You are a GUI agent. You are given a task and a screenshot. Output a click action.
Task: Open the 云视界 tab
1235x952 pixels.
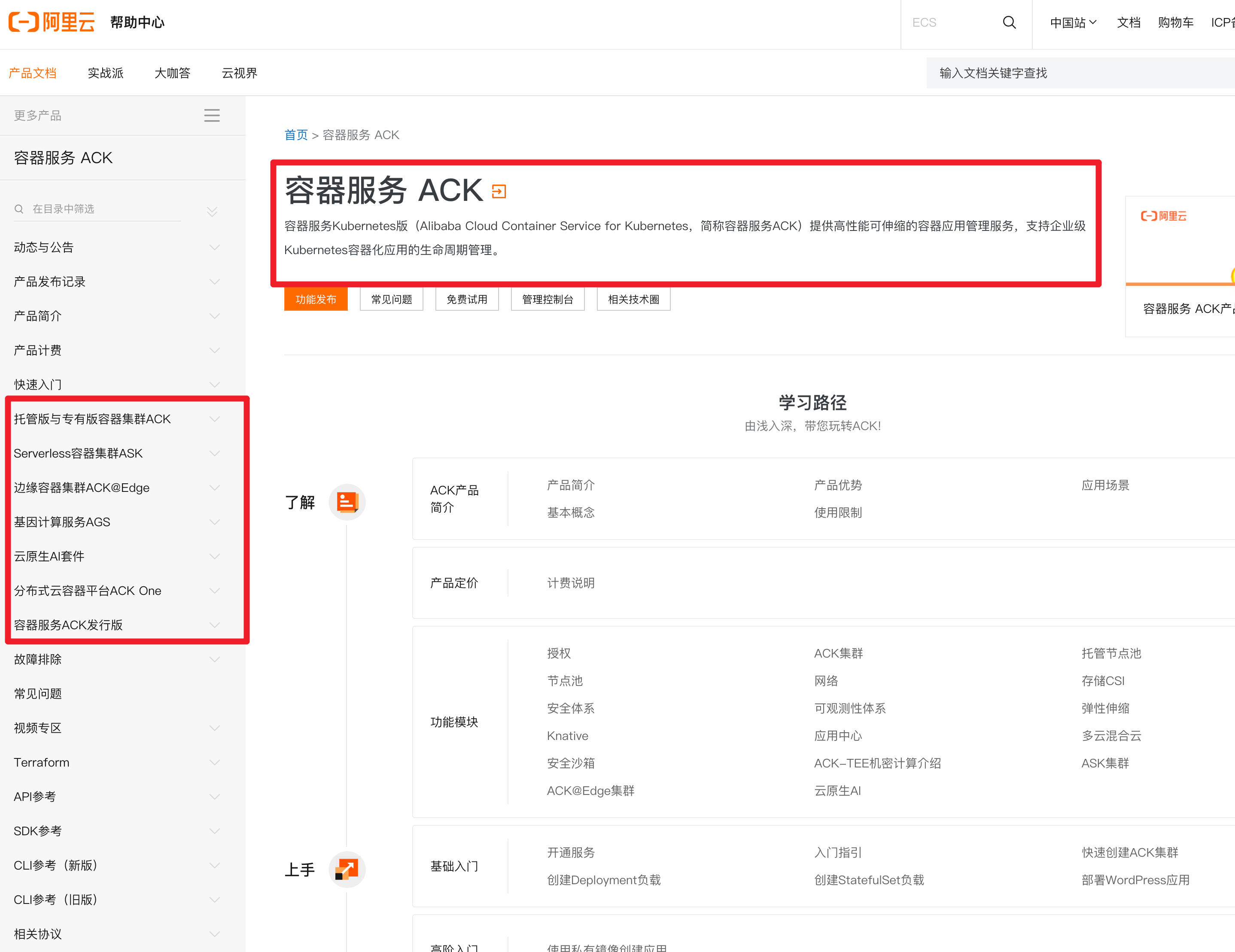239,73
